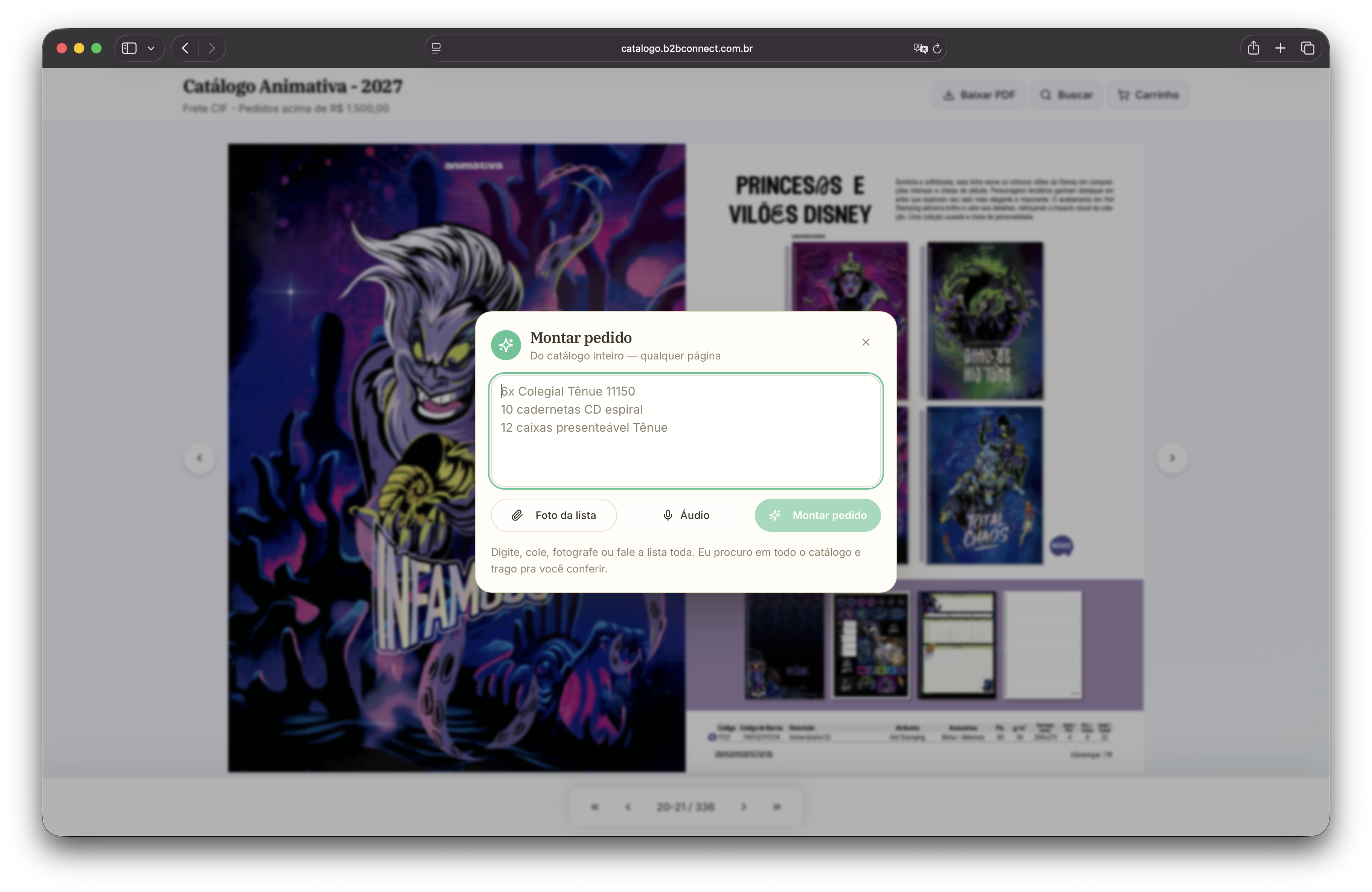Viewport: 1372px width, 892px height.
Task: Open the Buscar search button
Action: click(1066, 95)
